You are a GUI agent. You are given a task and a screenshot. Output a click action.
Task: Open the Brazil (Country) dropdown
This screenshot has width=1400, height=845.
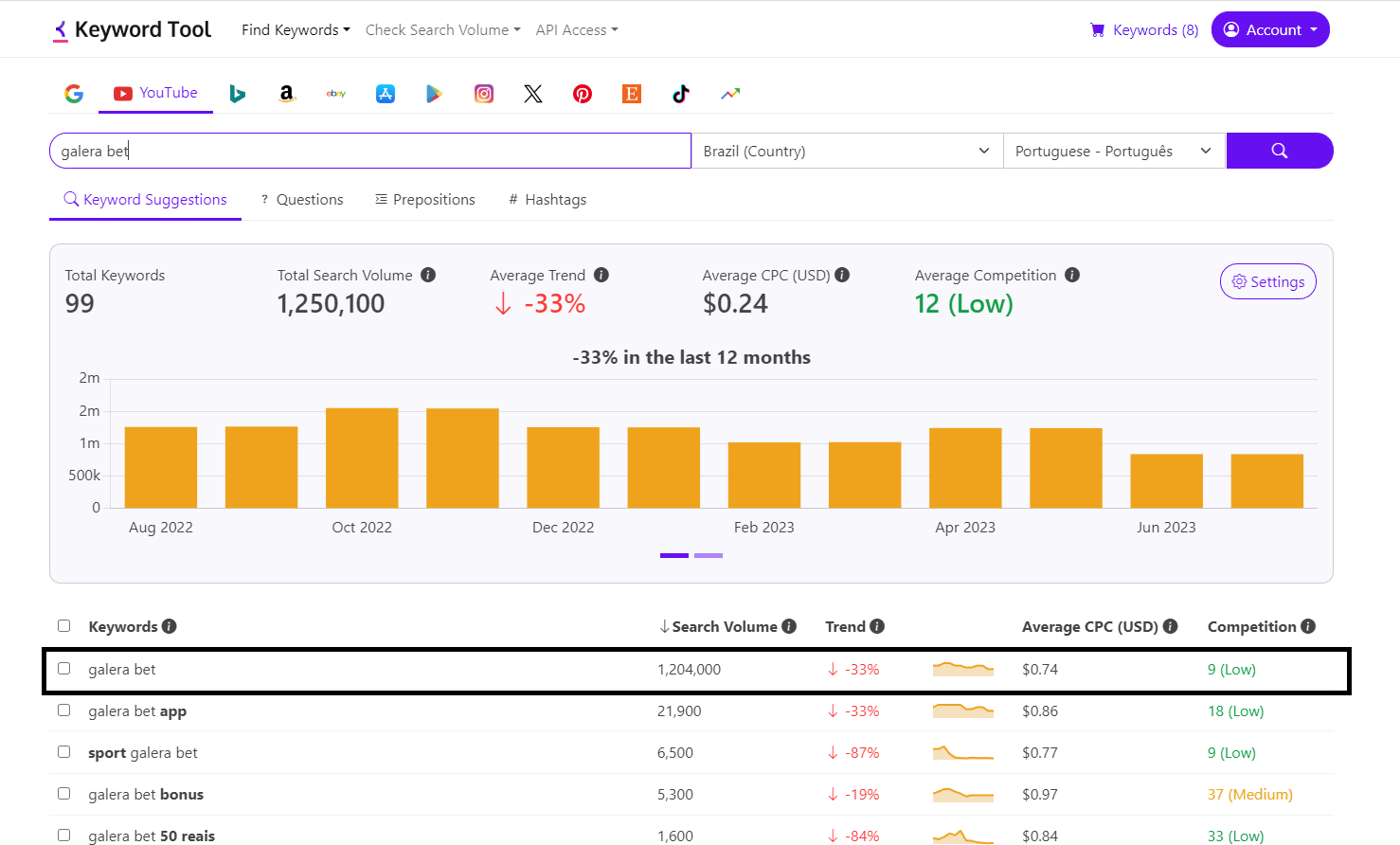[x=847, y=151]
